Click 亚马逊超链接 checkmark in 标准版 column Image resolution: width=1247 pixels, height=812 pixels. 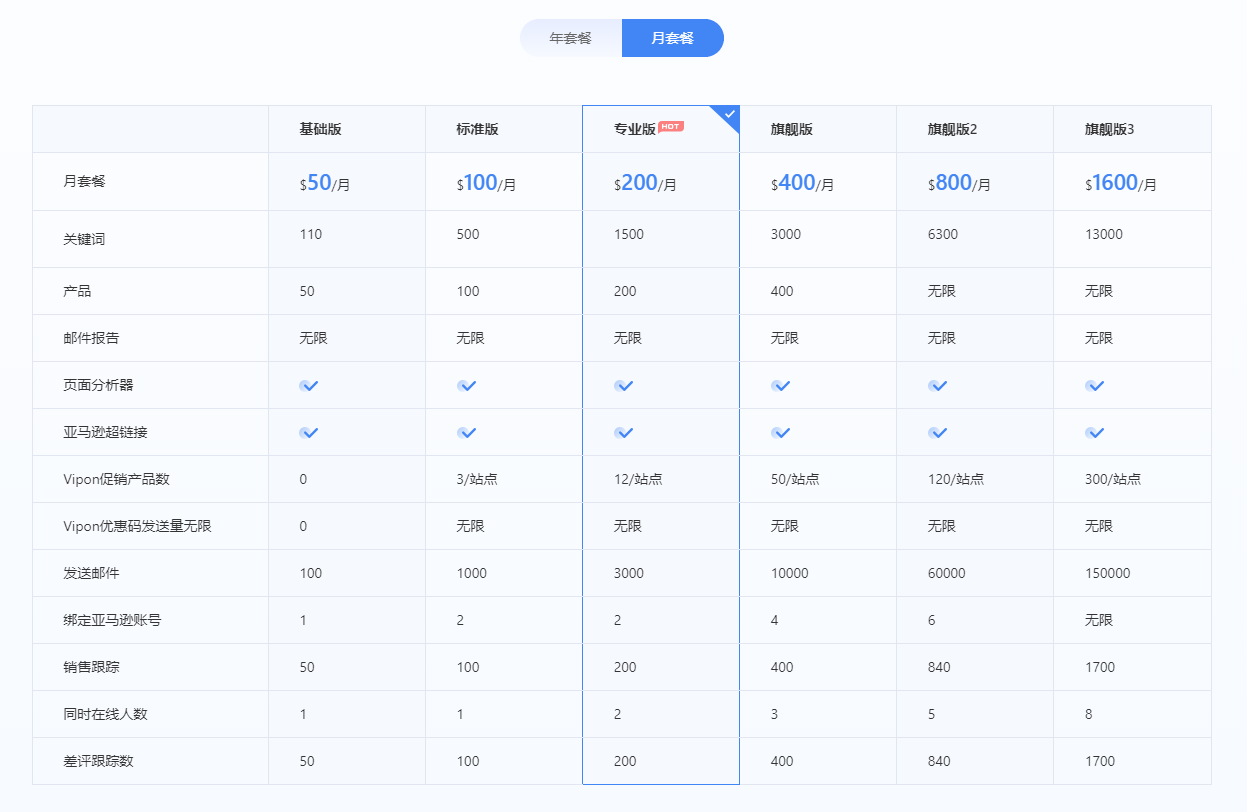tap(466, 433)
